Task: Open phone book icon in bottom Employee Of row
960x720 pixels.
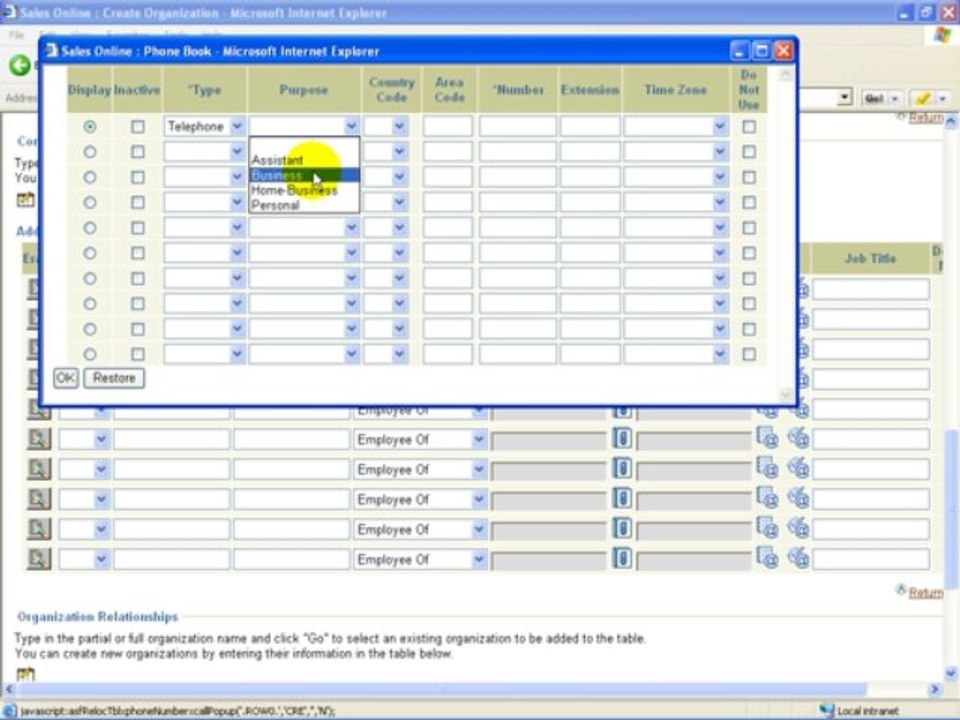Action: pos(622,558)
